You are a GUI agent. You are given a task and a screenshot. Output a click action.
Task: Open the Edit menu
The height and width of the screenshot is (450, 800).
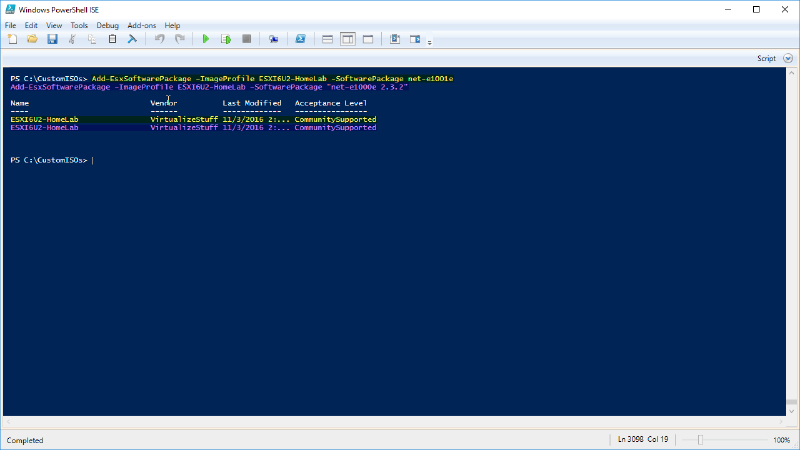coord(31,25)
